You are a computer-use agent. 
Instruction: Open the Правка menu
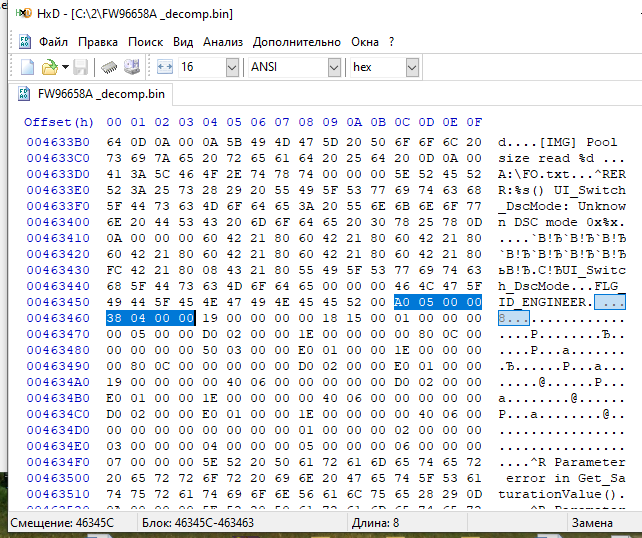[x=98, y=42]
